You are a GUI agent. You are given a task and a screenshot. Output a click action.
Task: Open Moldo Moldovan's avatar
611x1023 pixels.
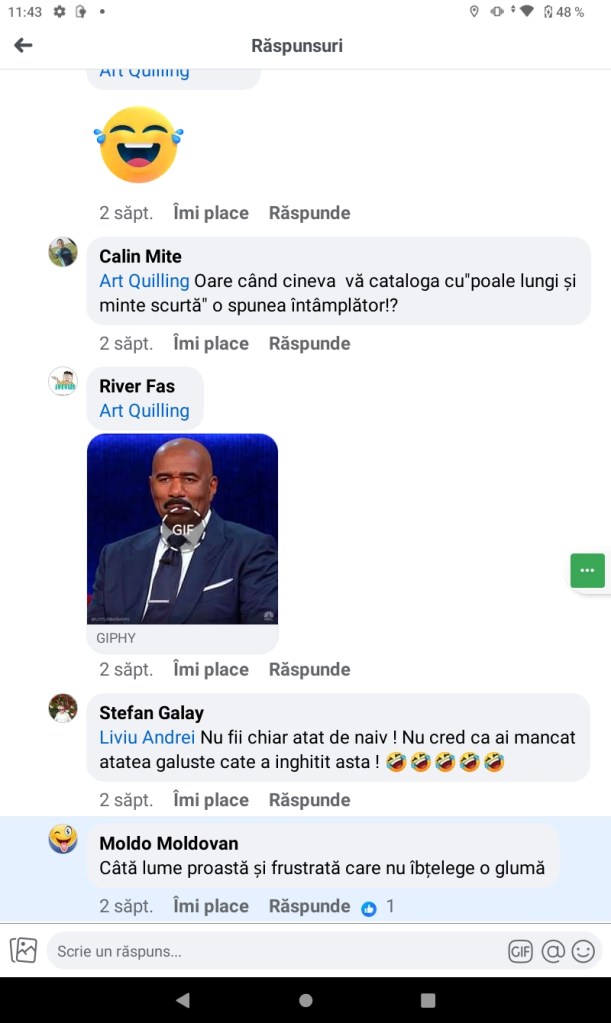tap(63, 839)
